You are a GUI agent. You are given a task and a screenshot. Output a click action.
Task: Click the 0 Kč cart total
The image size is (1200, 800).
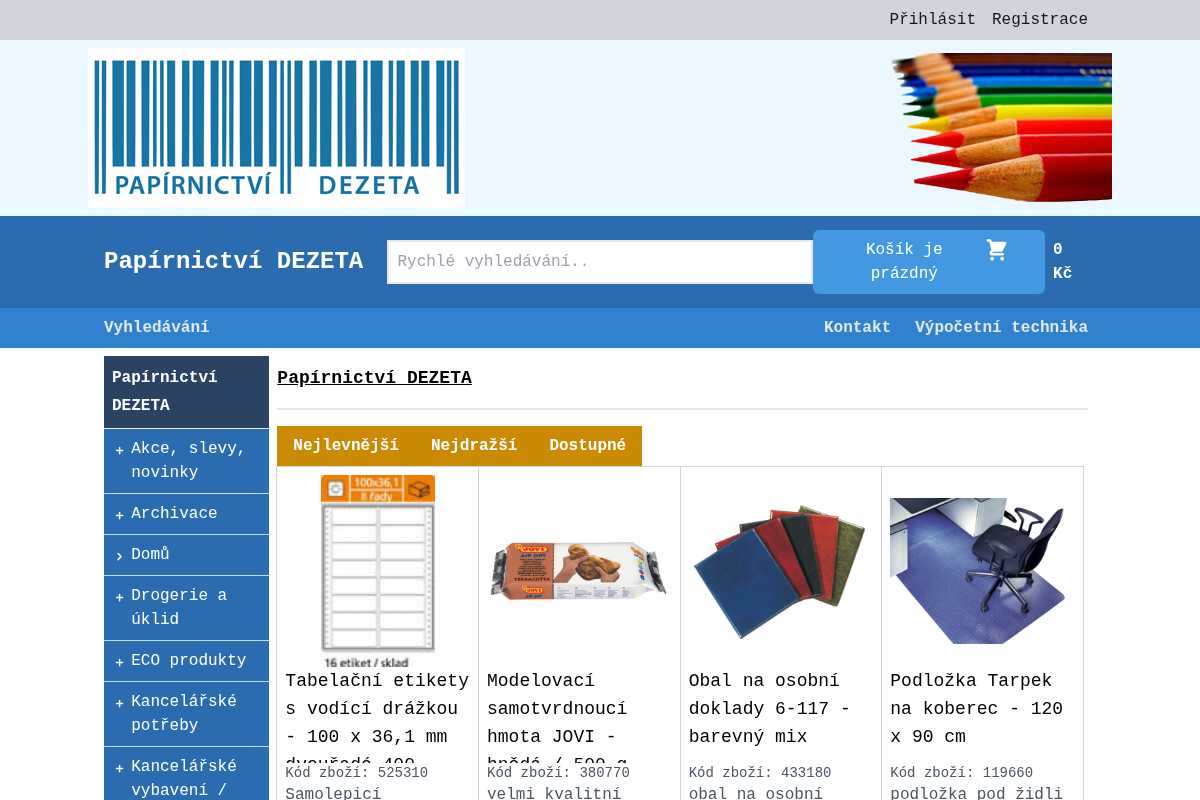(1062, 262)
